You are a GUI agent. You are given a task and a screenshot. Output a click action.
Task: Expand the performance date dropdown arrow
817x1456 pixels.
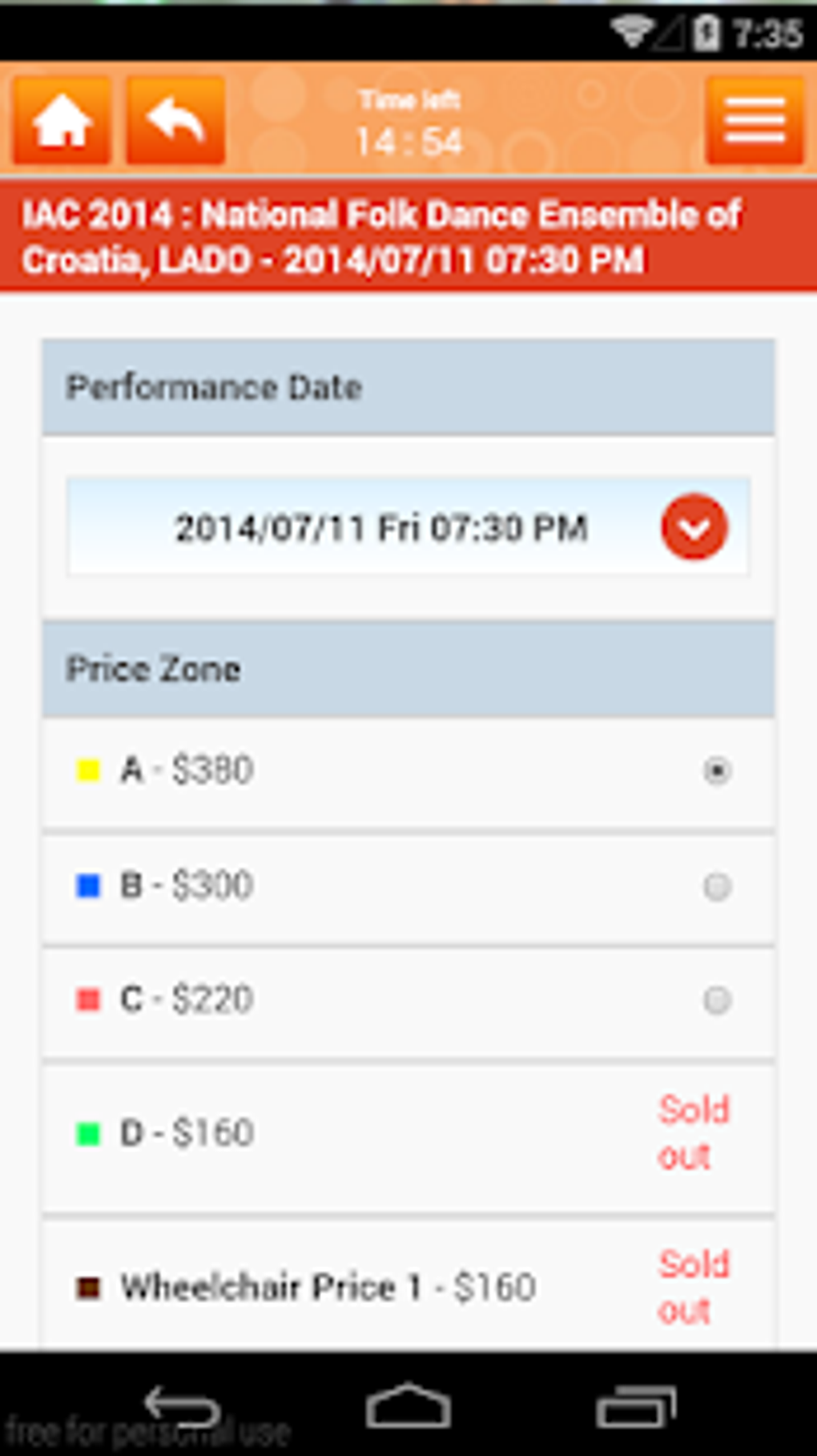pyautogui.click(x=694, y=527)
